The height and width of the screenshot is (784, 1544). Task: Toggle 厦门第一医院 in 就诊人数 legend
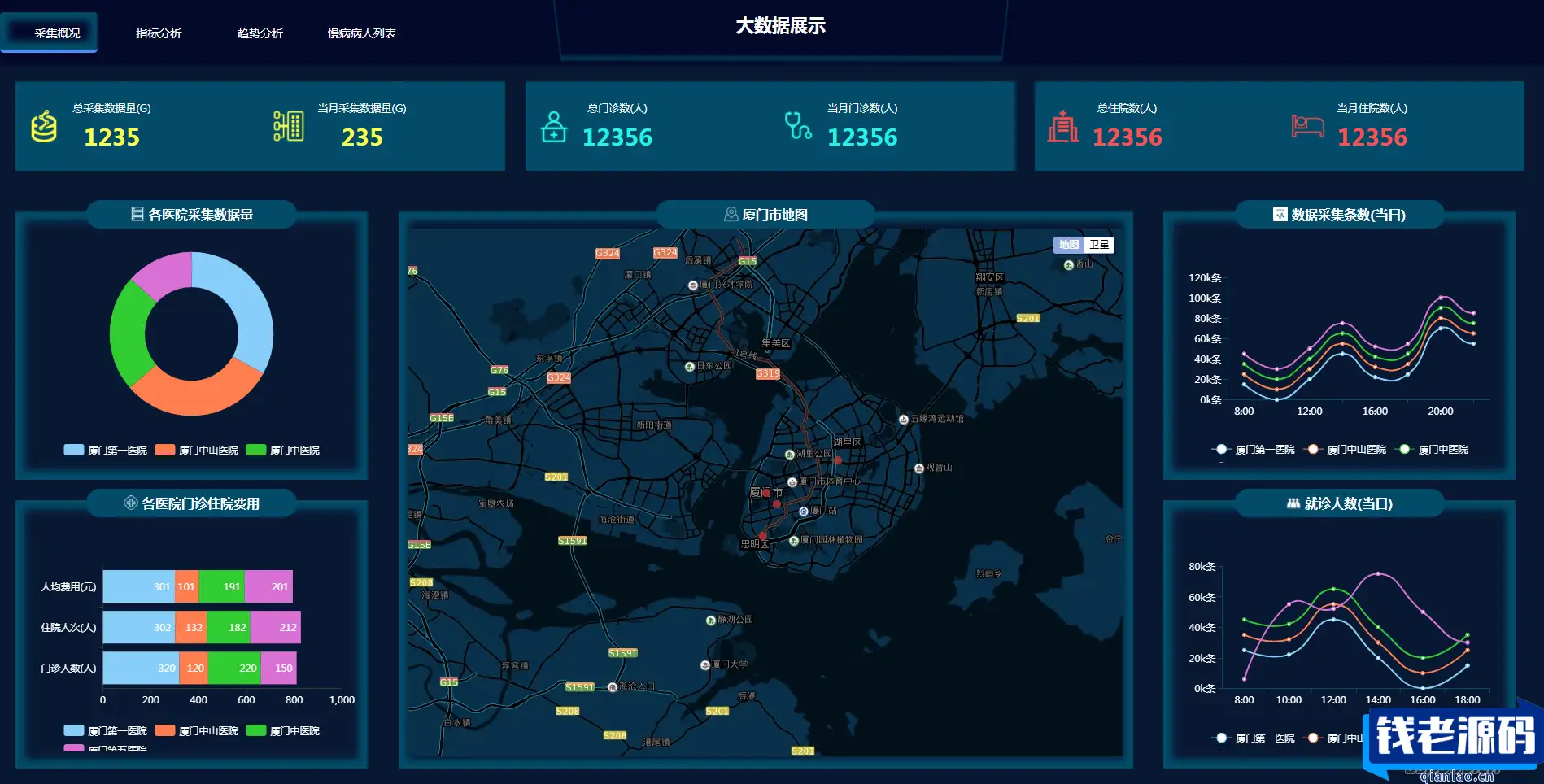(1253, 738)
